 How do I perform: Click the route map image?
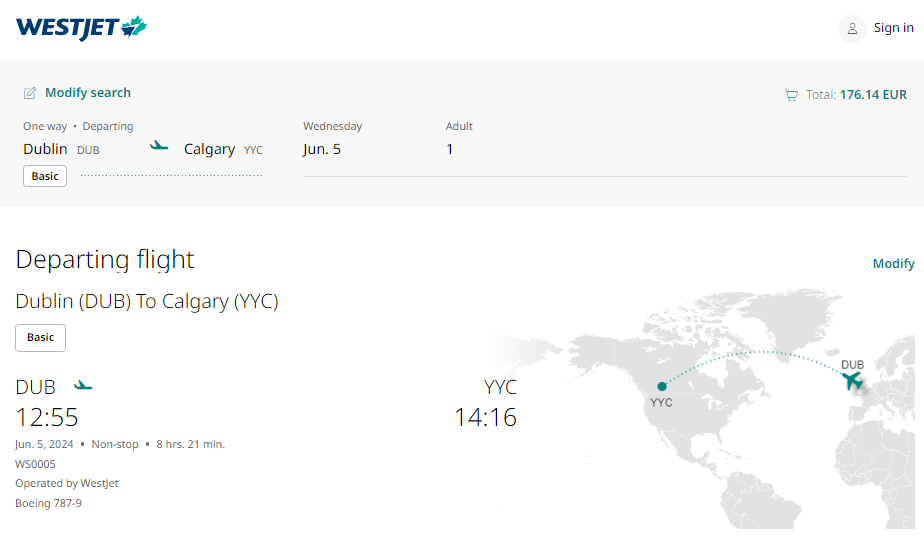coord(704,409)
